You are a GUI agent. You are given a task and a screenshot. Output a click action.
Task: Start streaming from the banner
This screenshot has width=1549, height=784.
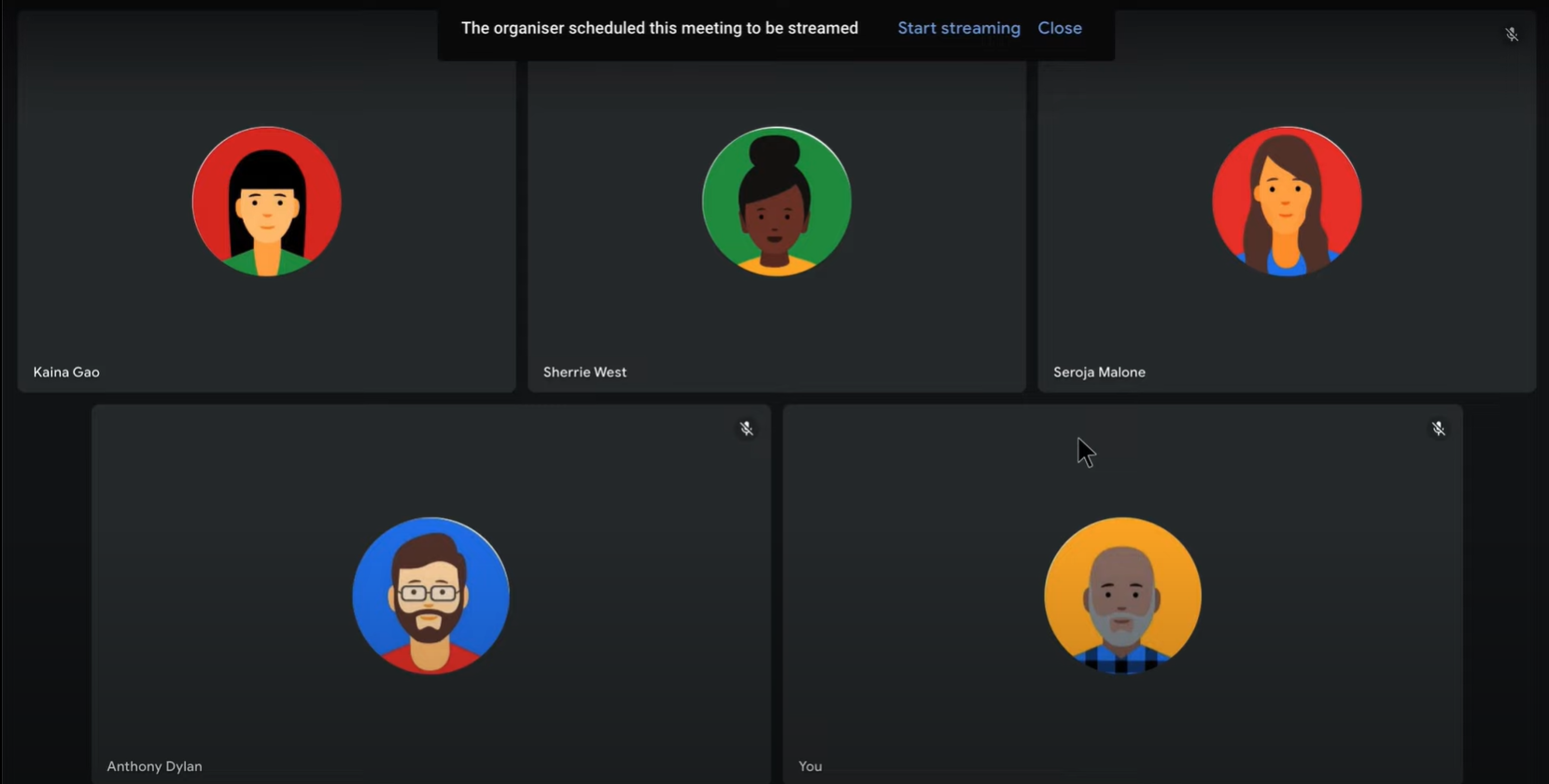point(959,28)
